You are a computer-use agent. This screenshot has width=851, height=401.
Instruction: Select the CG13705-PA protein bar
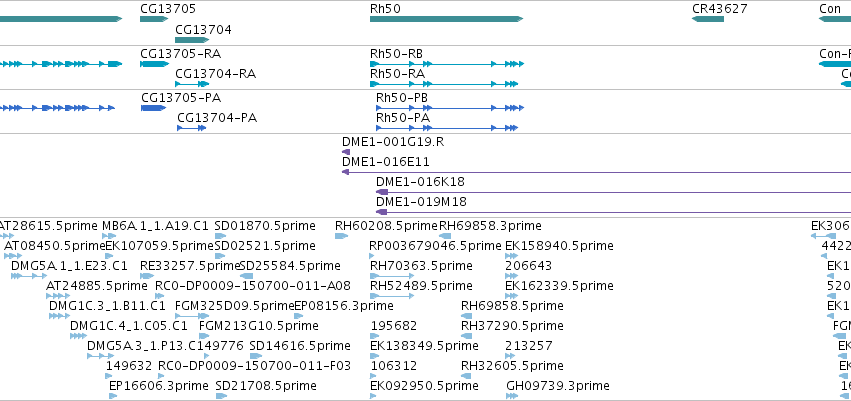(x=154, y=108)
